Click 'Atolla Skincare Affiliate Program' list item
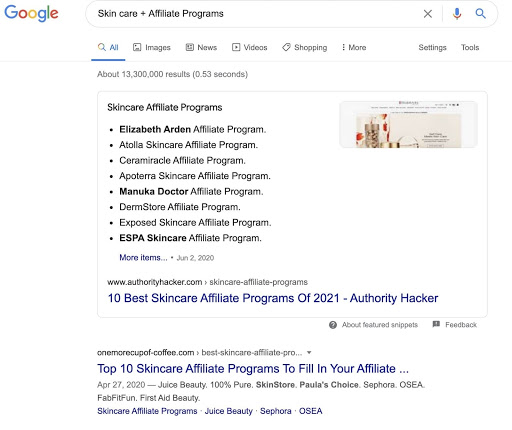 click(x=188, y=145)
